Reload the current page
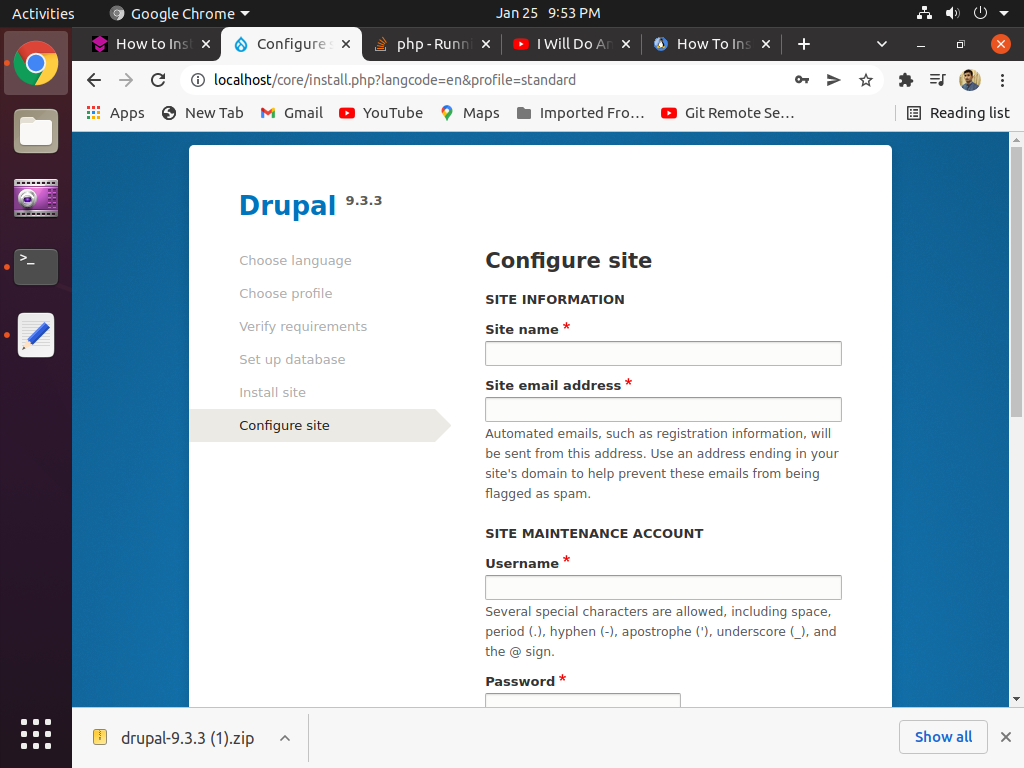 click(x=158, y=80)
